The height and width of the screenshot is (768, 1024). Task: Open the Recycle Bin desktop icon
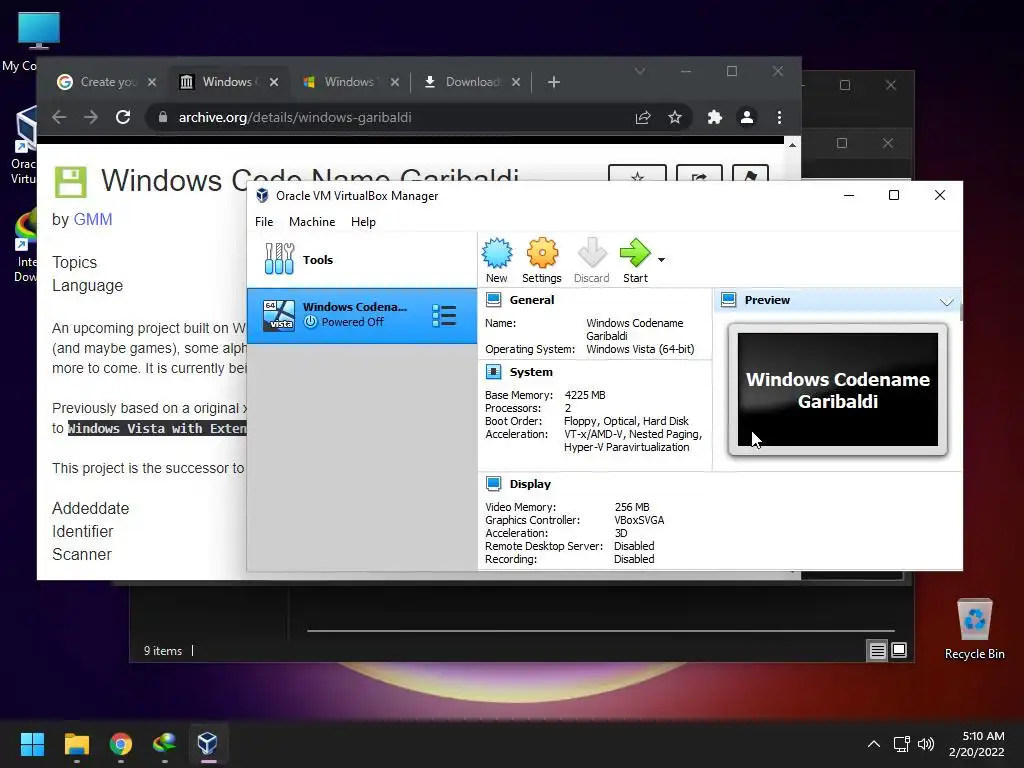pyautogui.click(x=974, y=628)
